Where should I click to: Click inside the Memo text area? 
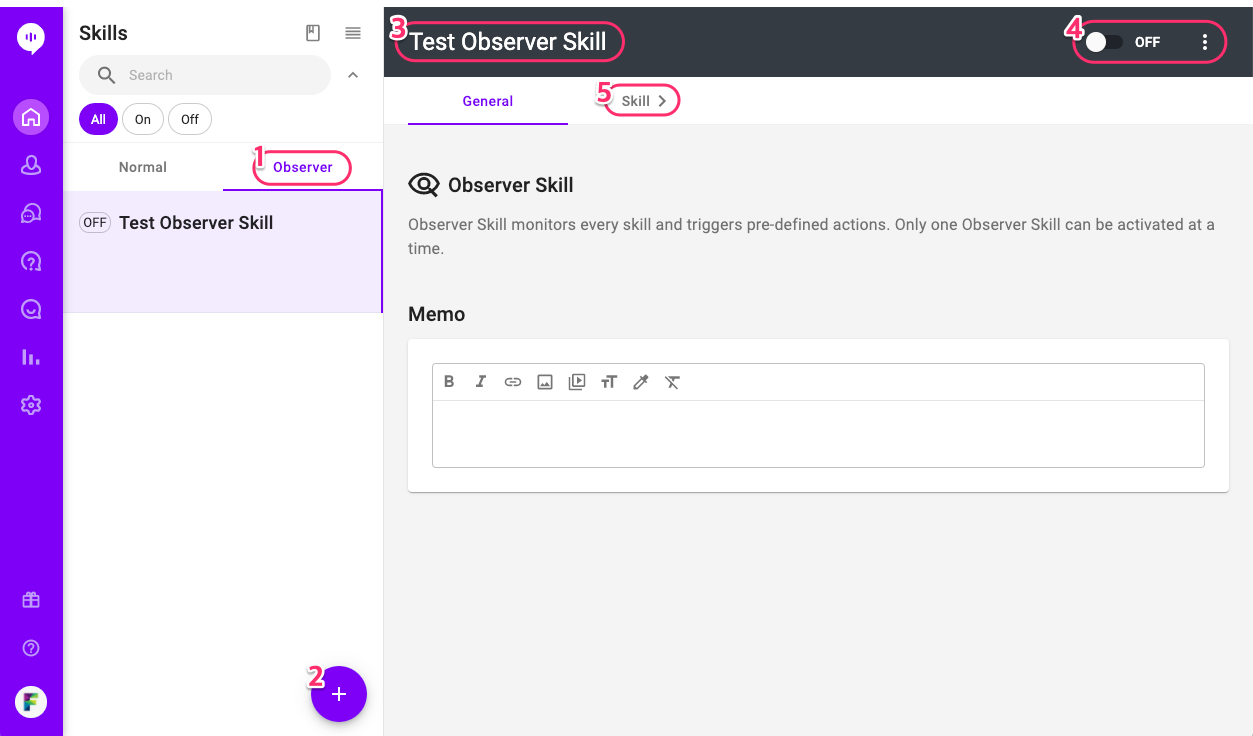818,433
